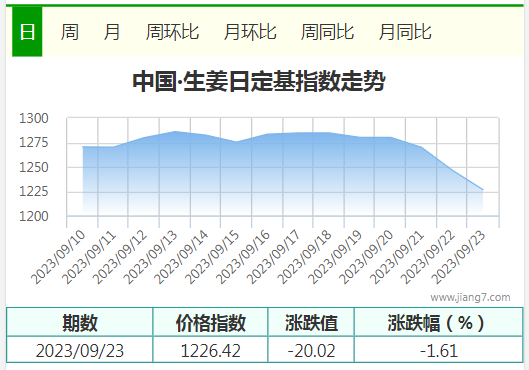This screenshot has height=370, width=529.
Task: Click the 2023/09/16 x-axis date label
Action: point(243,257)
